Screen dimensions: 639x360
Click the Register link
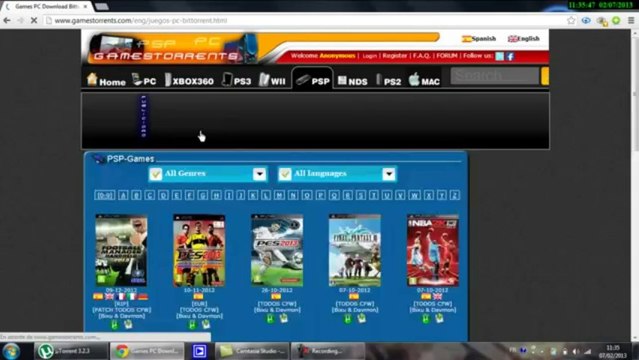[x=394, y=55]
